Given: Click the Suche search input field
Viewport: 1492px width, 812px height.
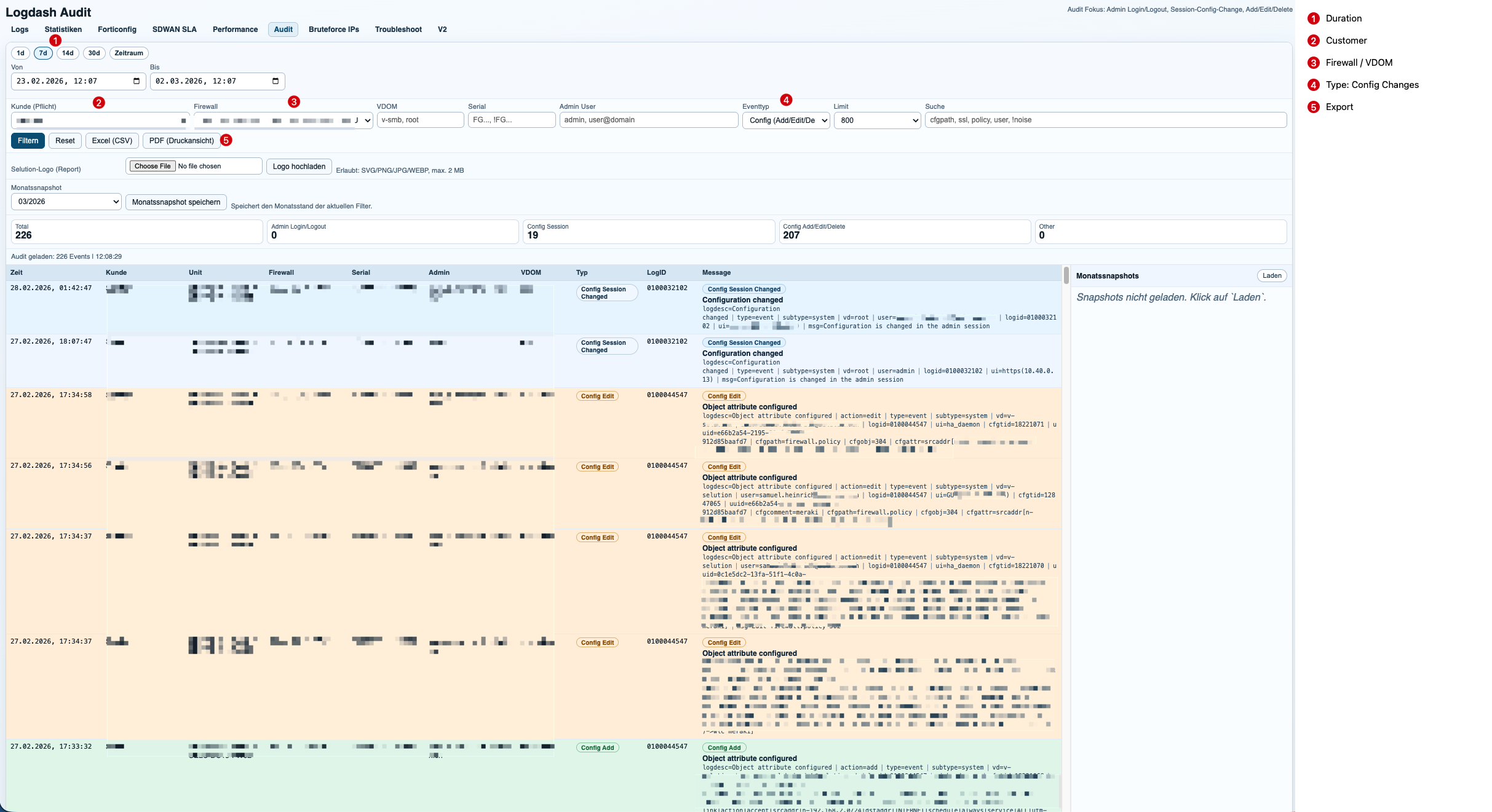Looking at the screenshot, I should pos(1105,120).
